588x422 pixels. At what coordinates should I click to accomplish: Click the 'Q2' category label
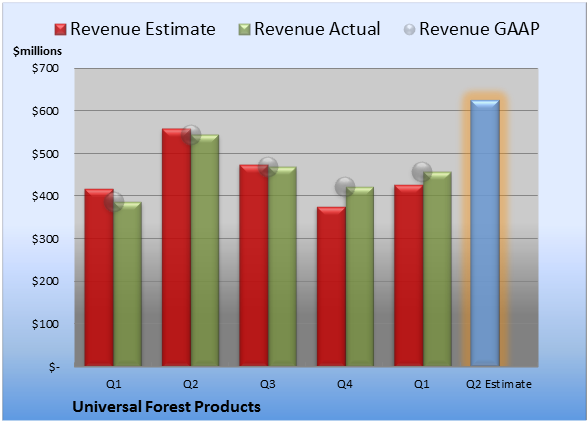pyautogui.click(x=190, y=384)
